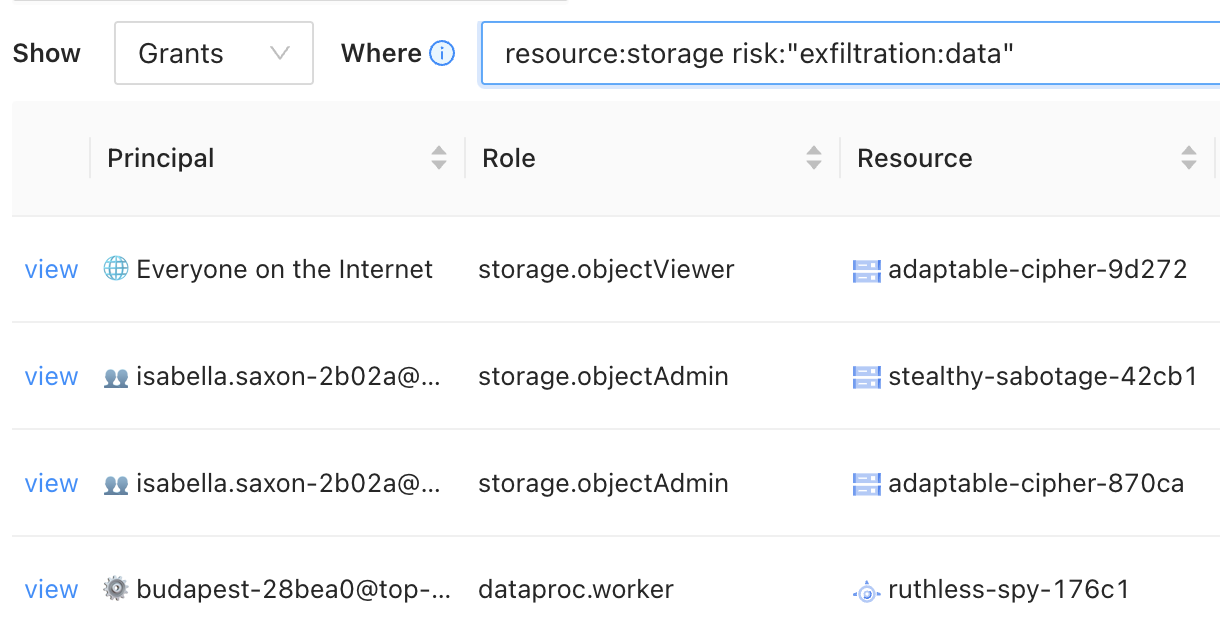Toggle sorting on the Principal column
Image resolution: width=1220 pixels, height=640 pixels.
(439, 157)
